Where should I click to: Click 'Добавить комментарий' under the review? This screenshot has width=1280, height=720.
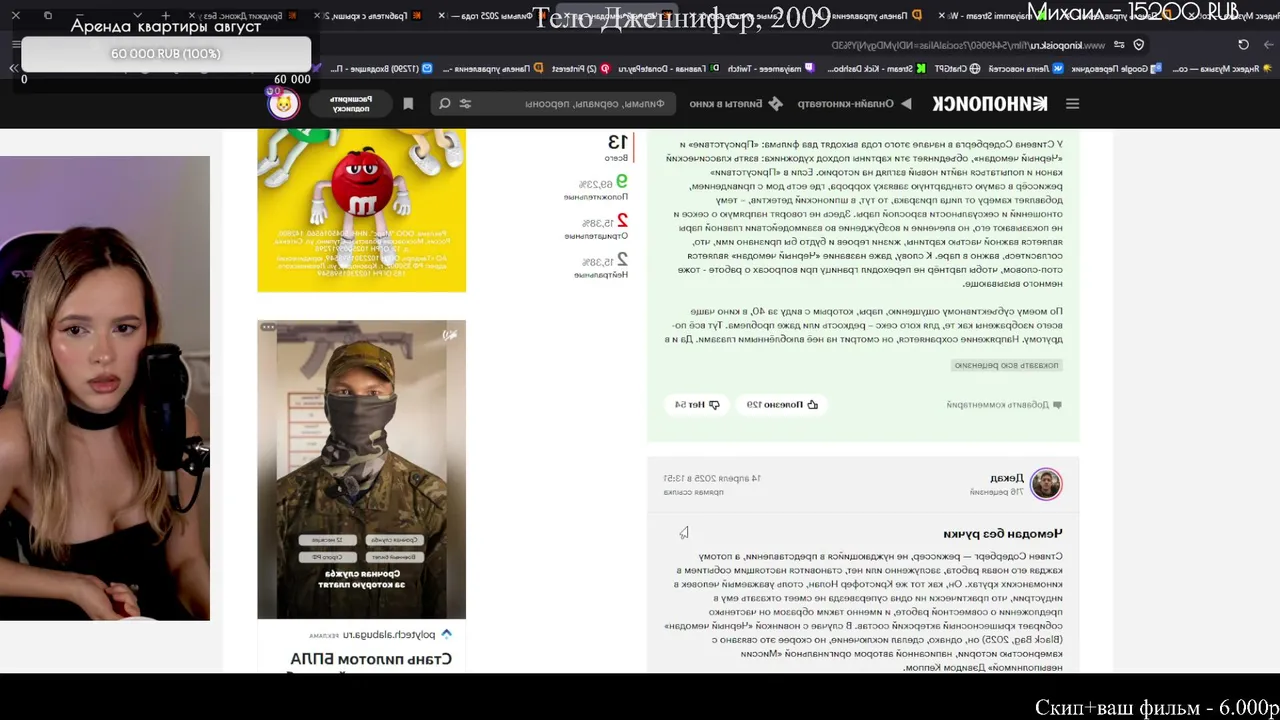point(1004,405)
